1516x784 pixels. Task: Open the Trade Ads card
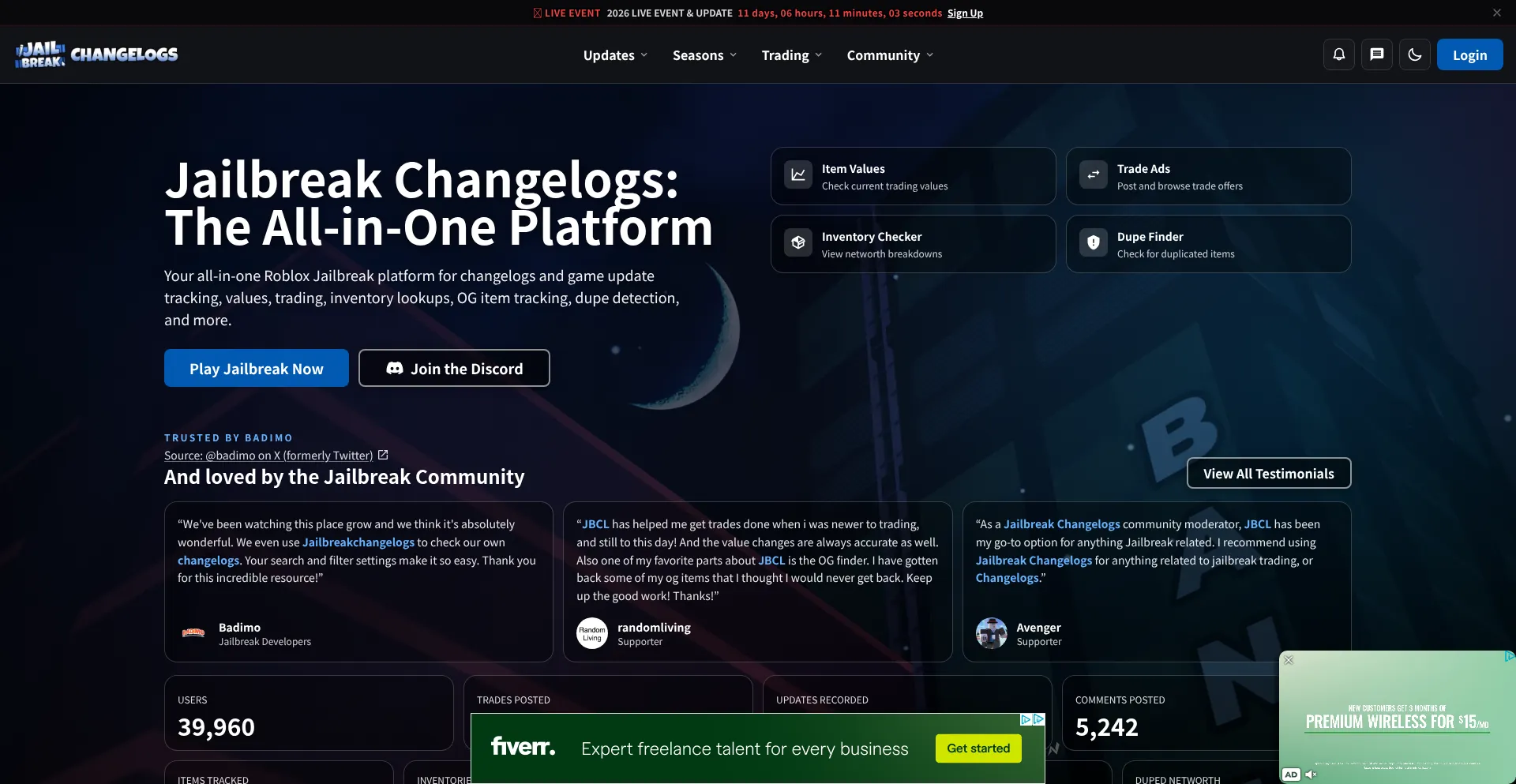1209,176
